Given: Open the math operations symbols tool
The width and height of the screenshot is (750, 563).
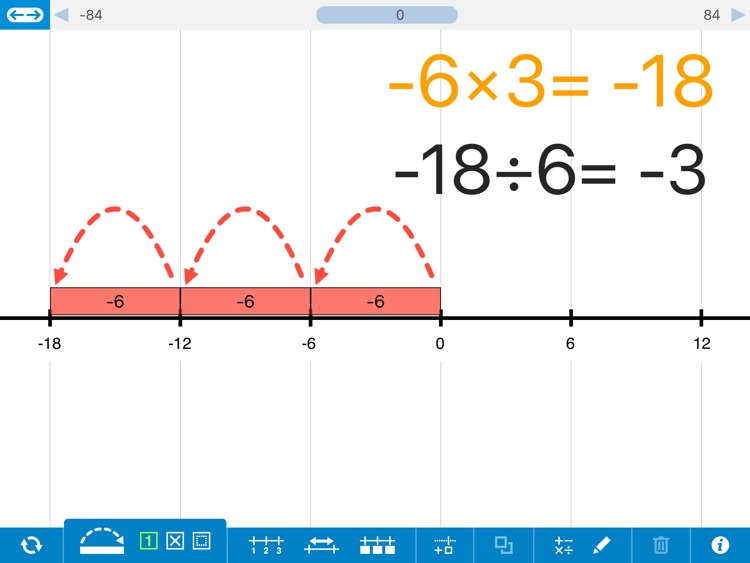Looking at the screenshot, I should pyautogui.click(x=563, y=545).
